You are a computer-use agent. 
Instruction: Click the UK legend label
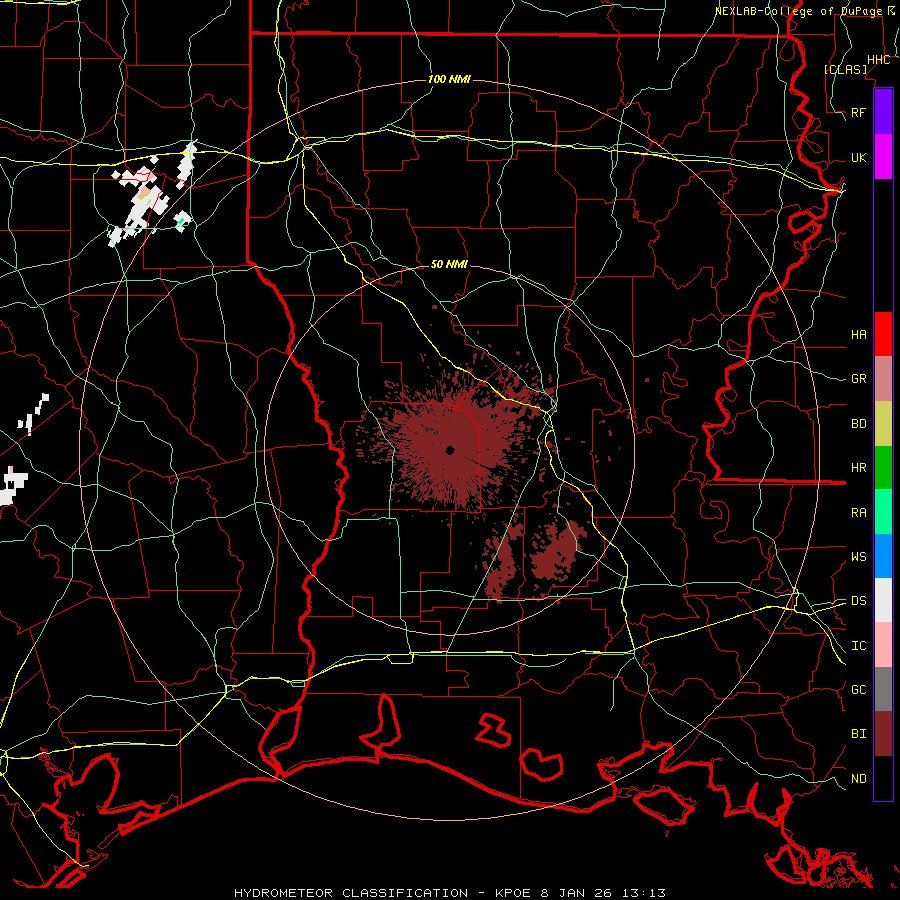click(858, 157)
